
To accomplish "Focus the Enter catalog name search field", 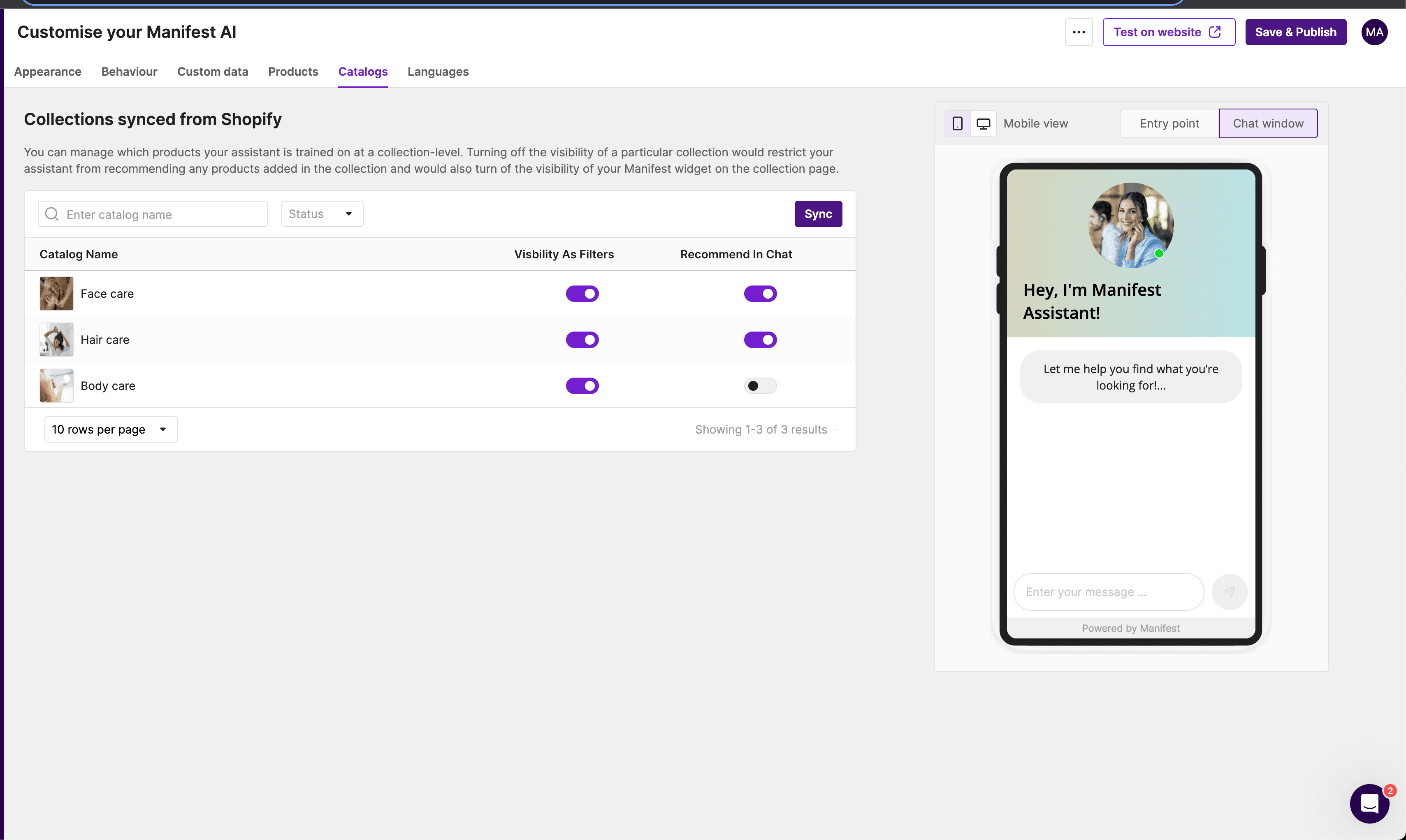I will click(x=153, y=214).
